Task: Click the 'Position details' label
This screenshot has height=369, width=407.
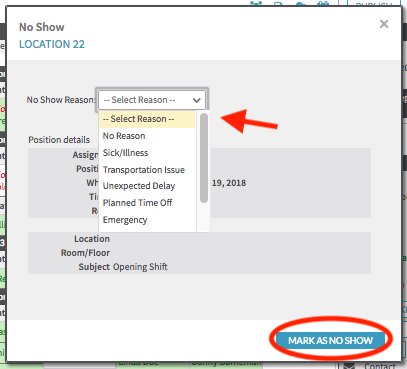Action: (59, 140)
